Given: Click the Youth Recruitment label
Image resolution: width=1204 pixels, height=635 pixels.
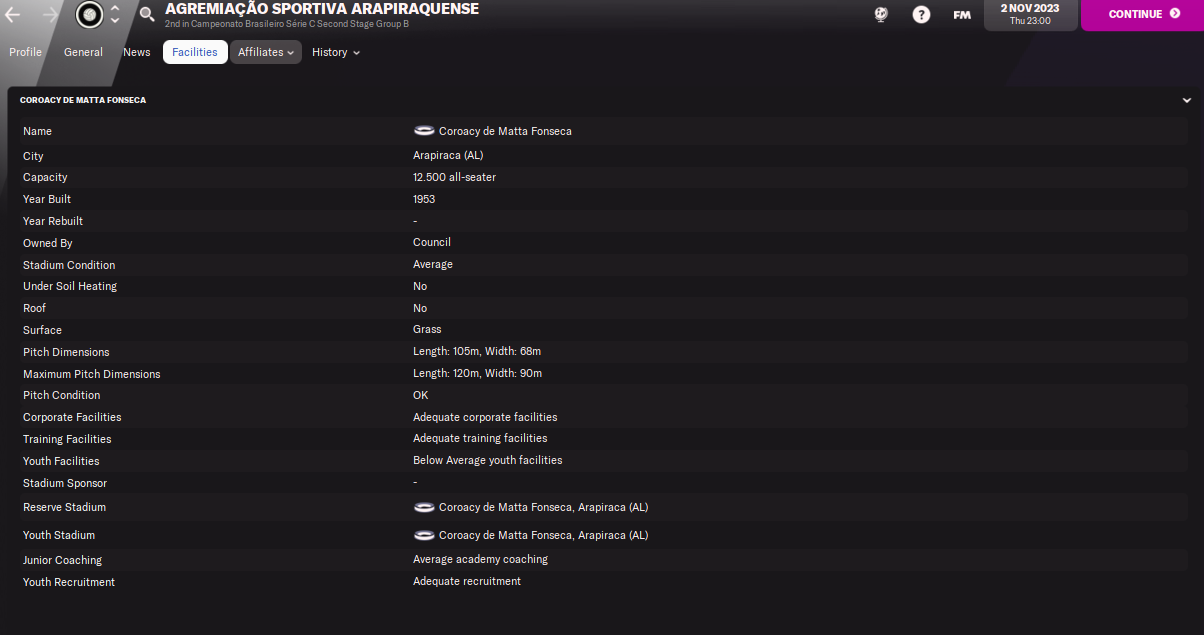Looking at the screenshot, I should pyautogui.click(x=69, y=582).
